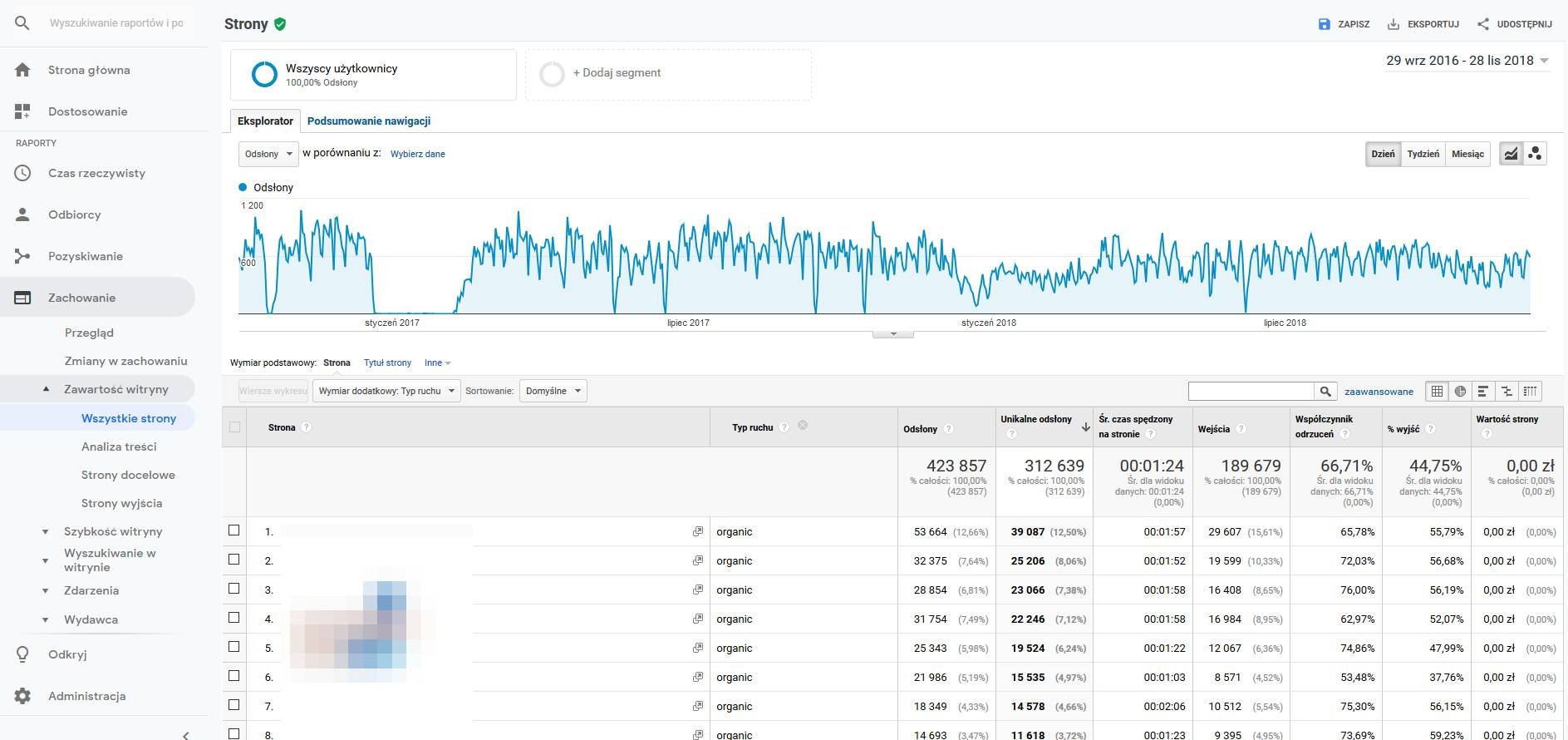Click the EKSPORTUJ export icon

click(x=1394, y=24)
